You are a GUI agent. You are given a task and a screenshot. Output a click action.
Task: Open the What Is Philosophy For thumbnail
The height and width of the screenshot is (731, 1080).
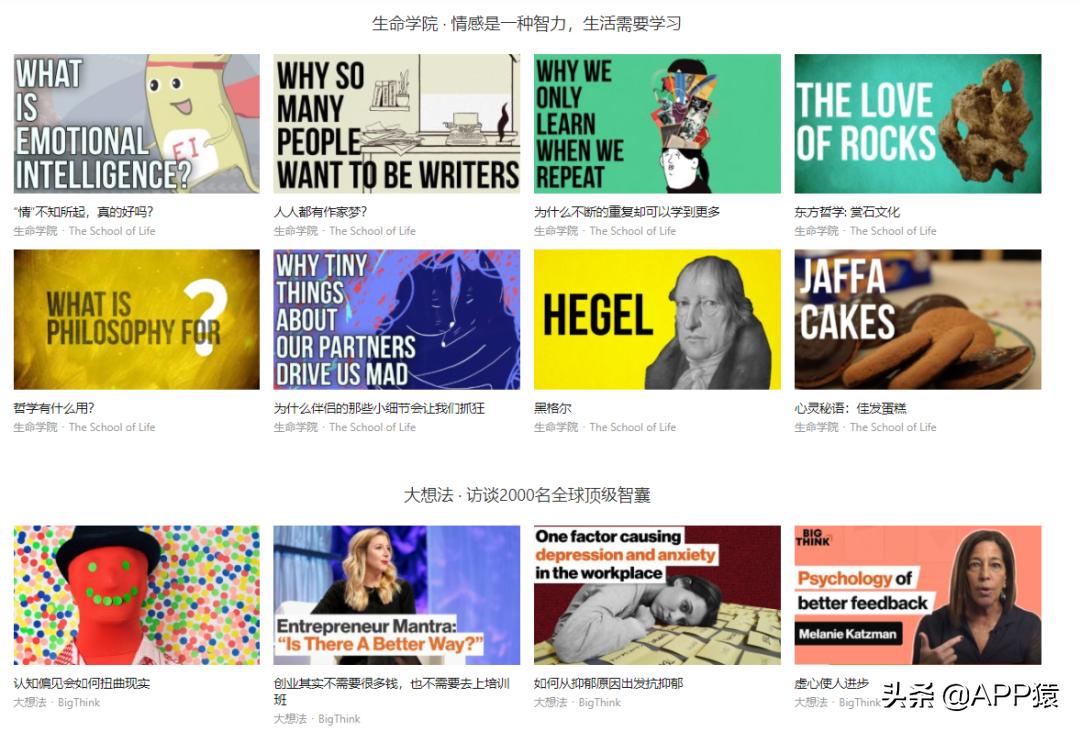136,320
